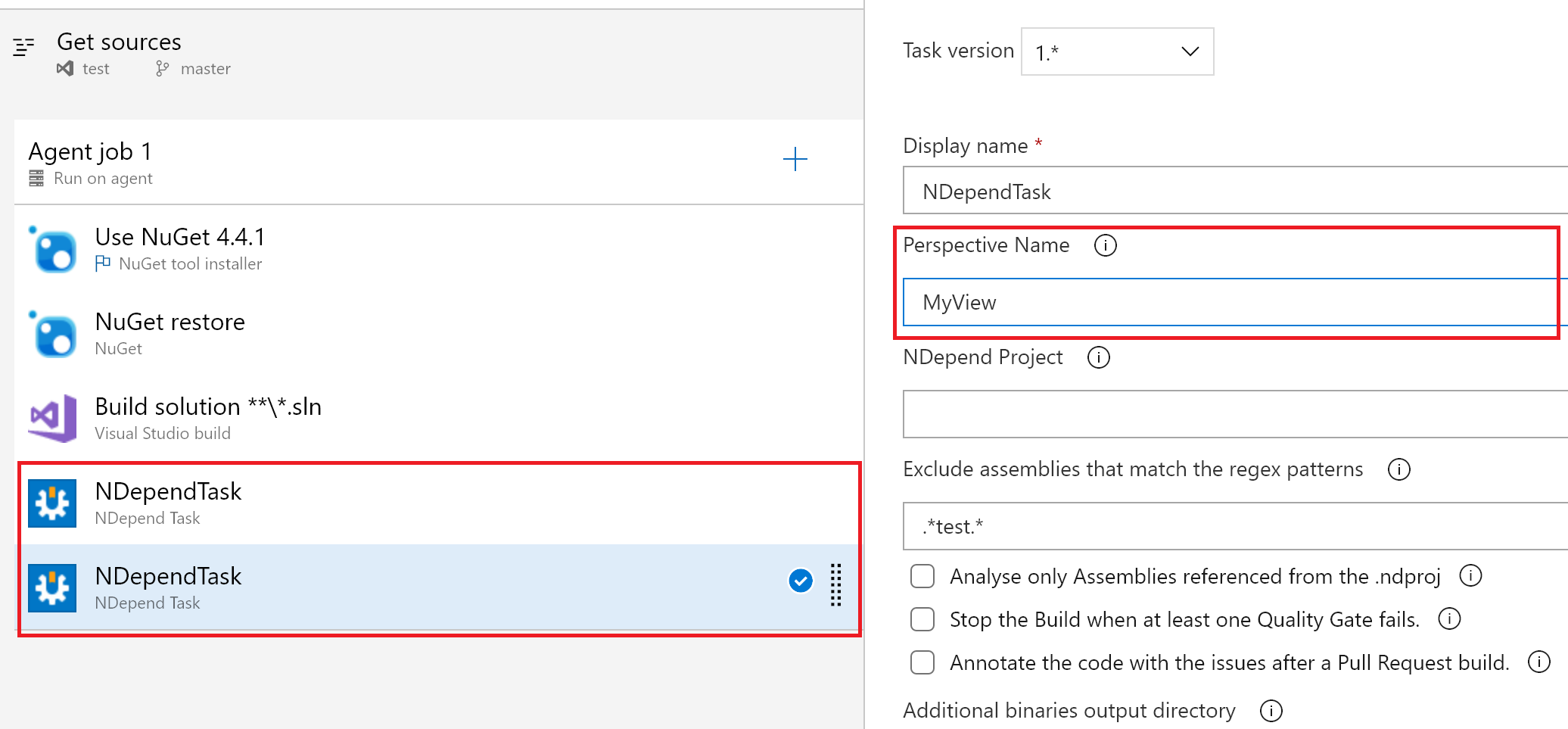Viewport: 1568px width, 729px height.
Task: Enable Annotate the code after Pull Request build
Action: 922,662
